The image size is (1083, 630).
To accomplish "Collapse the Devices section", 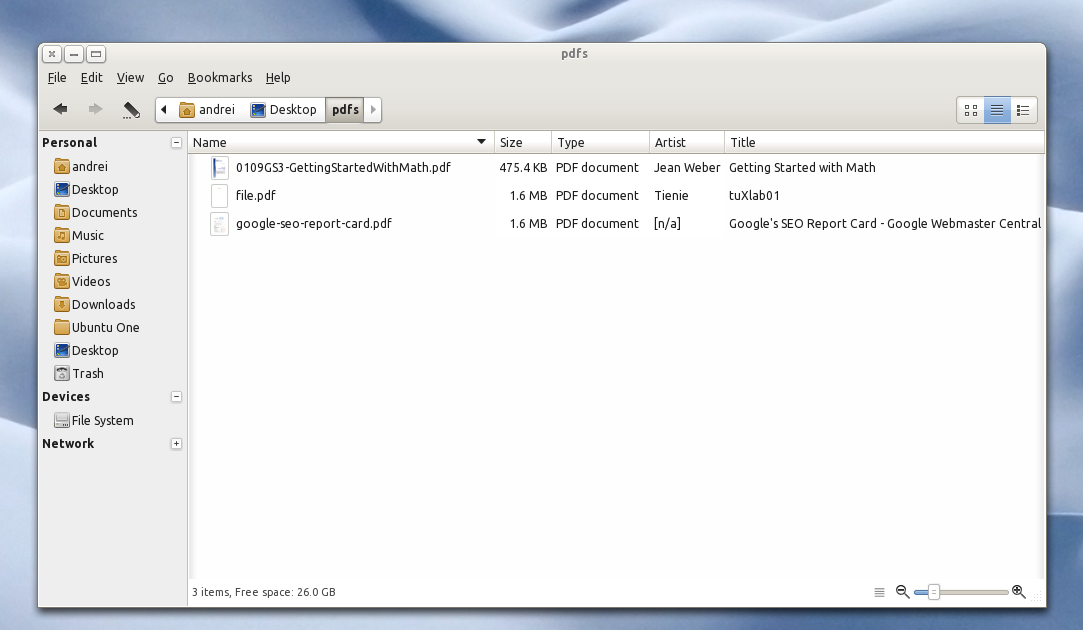I will click(177, 396).
